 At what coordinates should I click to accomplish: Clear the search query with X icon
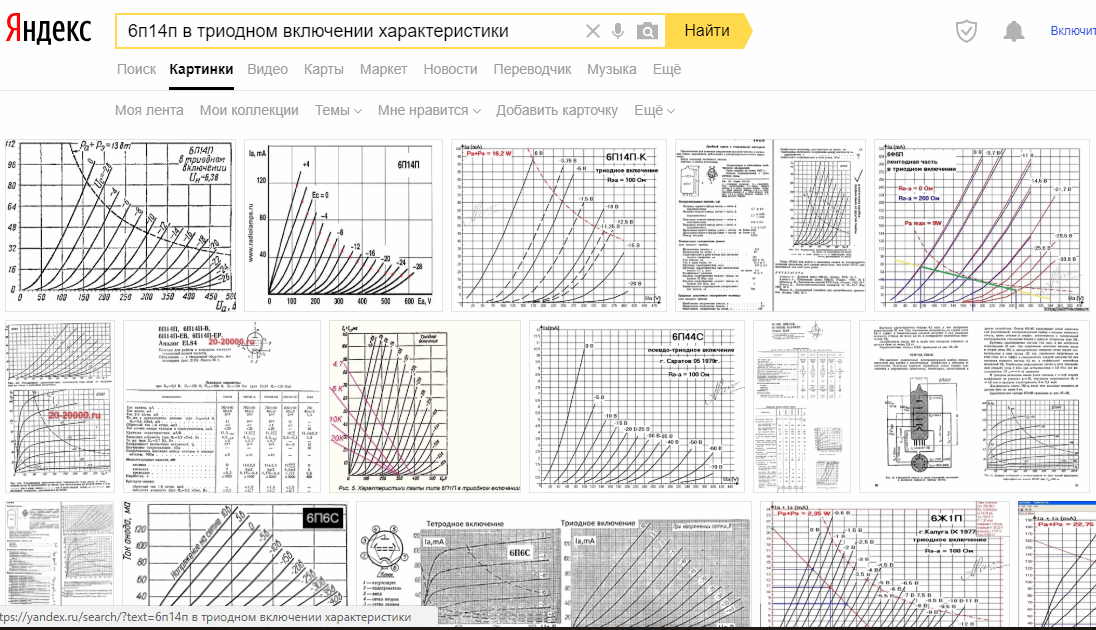click(592, 31)
